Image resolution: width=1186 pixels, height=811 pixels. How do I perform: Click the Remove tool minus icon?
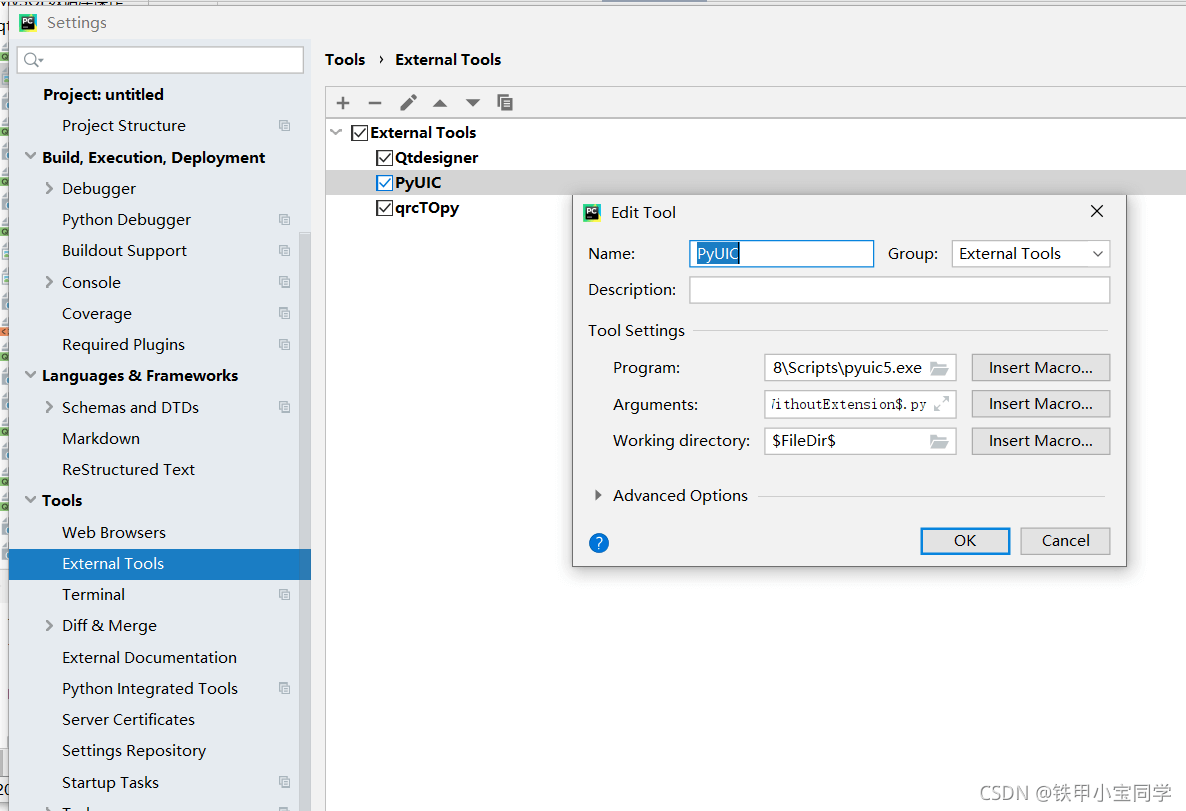point(375,103)
